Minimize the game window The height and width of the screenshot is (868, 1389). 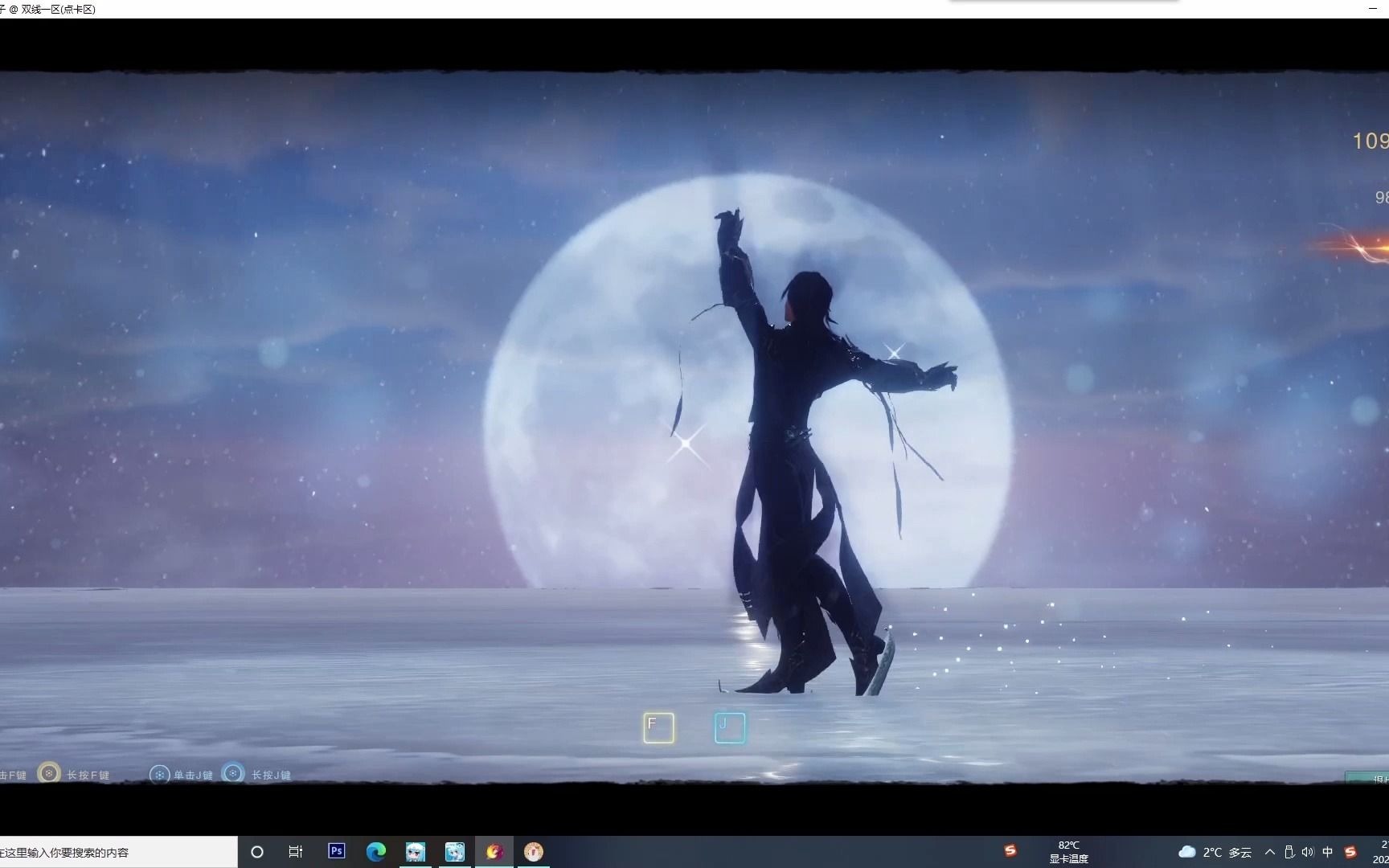pyautogui.click(x=1372, y=8)
